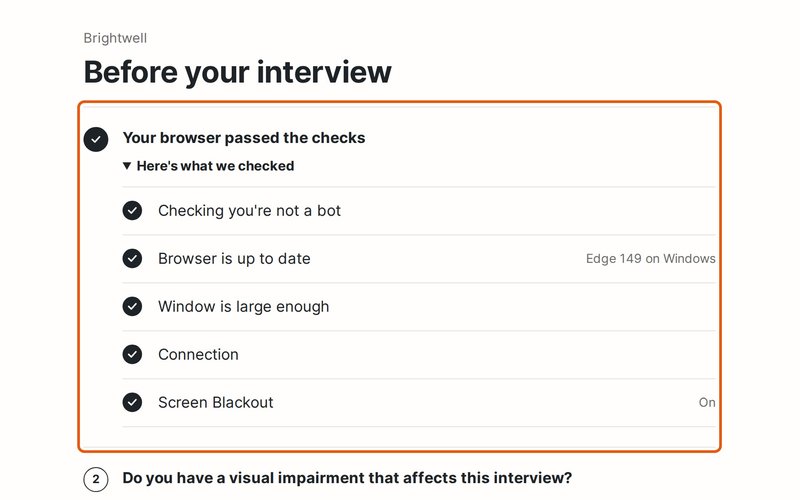Viewport: 800px width, 500px height.
Task: Click the Connection check icon
Action: tap(132, 355)
